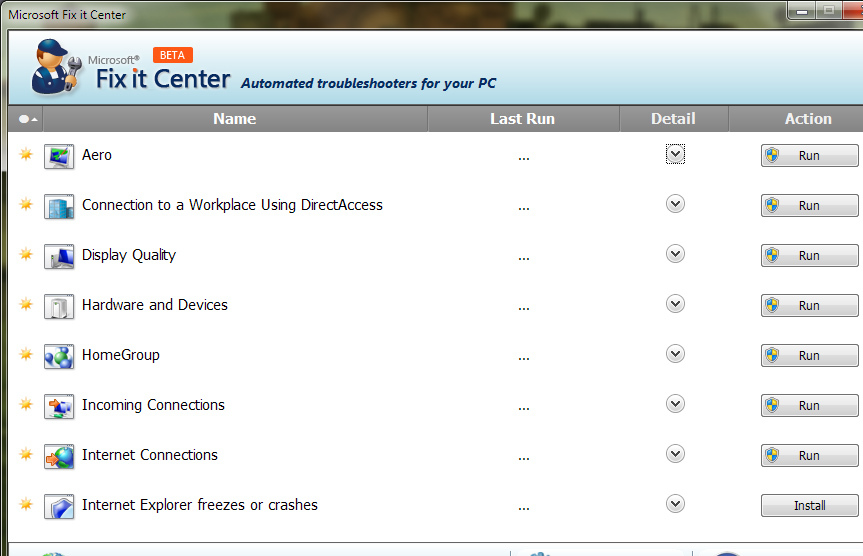Click the orange BETA badge
The height and width of the screenshot is (556, 863).
[x=173, y=55]
